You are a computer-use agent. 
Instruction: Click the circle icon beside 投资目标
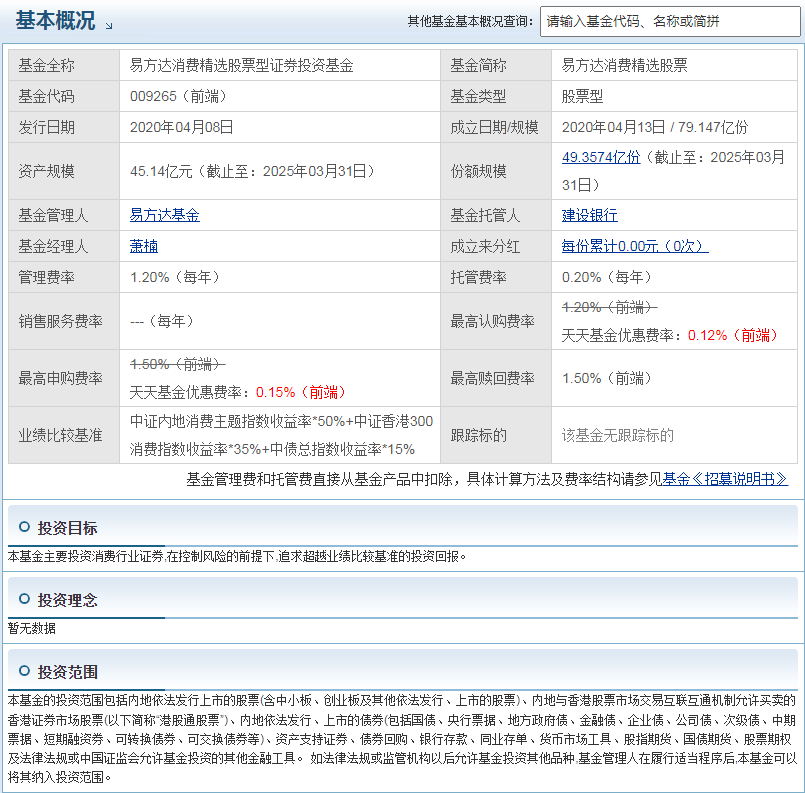(24, 527)
